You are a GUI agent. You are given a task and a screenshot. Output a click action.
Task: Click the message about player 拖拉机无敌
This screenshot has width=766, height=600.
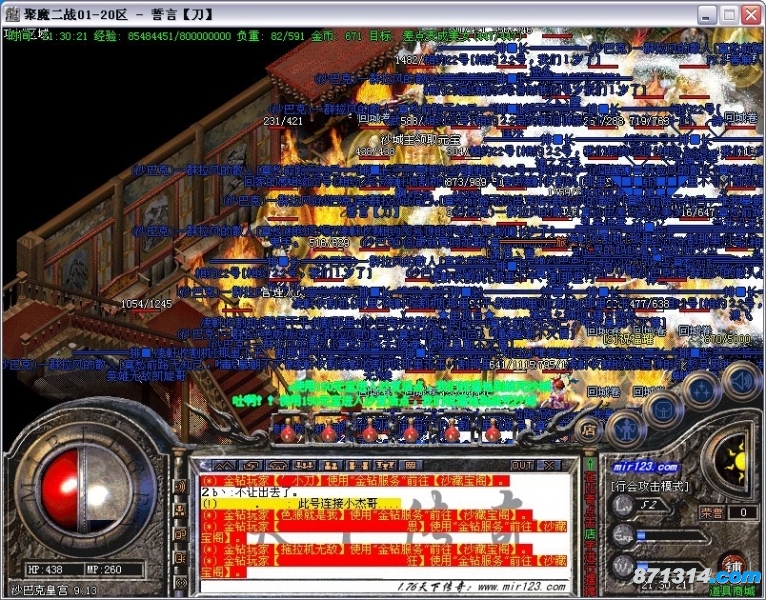(366, 549)
